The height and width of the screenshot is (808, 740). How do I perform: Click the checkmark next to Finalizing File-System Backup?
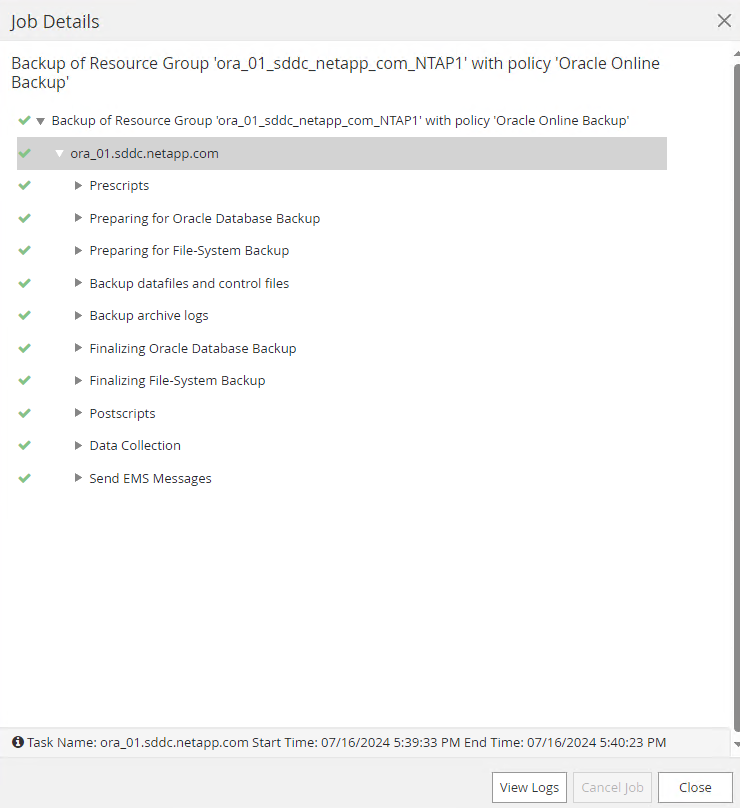click(25, 380)
